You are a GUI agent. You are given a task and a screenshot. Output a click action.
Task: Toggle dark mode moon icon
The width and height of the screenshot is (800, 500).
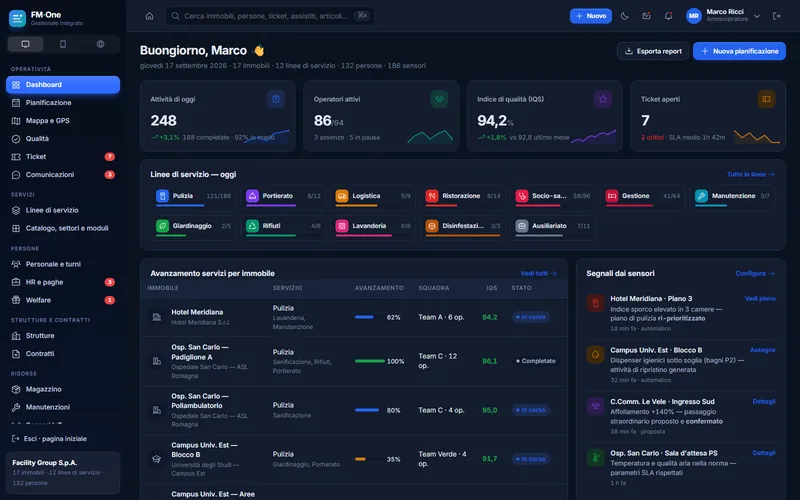[x=624, y=16]
